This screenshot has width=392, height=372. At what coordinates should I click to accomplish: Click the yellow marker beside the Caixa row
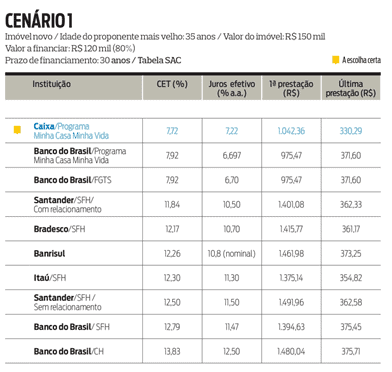pos(17,130)
